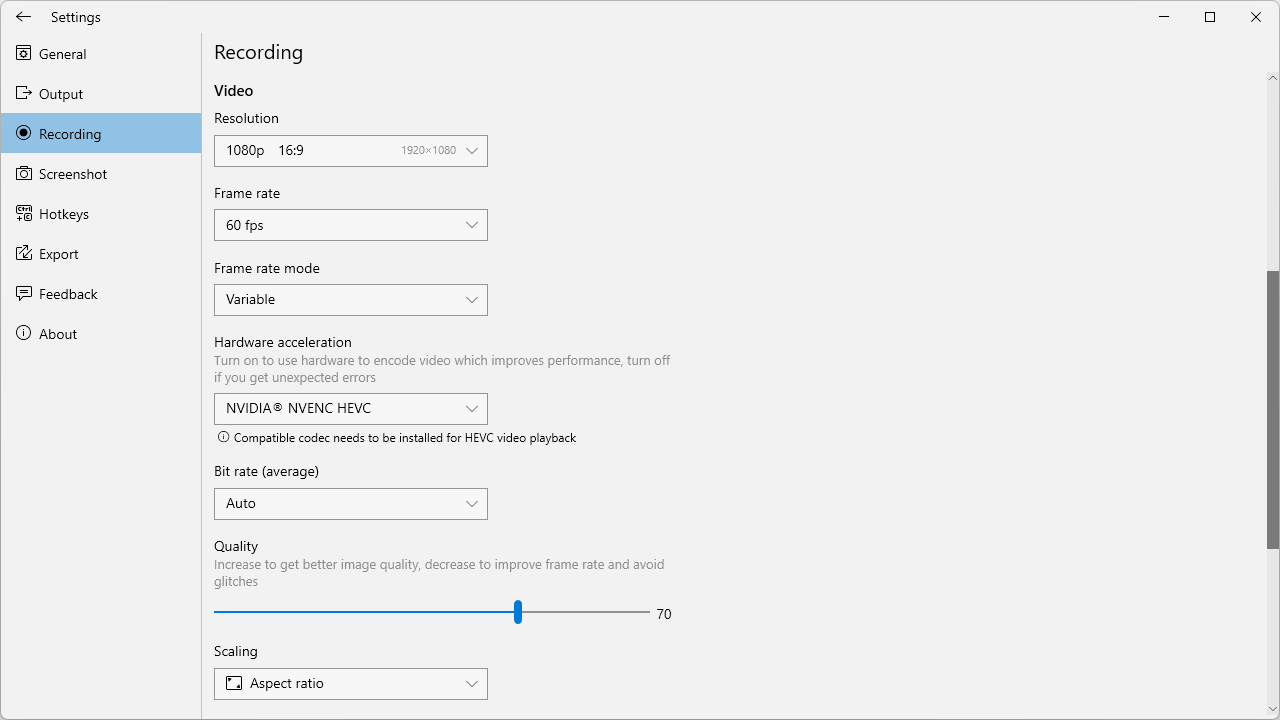The height and width of the screenshot is (720, 1280).
Task: Click the Feedback speech bubble icon
Action: tap(23, 293)
